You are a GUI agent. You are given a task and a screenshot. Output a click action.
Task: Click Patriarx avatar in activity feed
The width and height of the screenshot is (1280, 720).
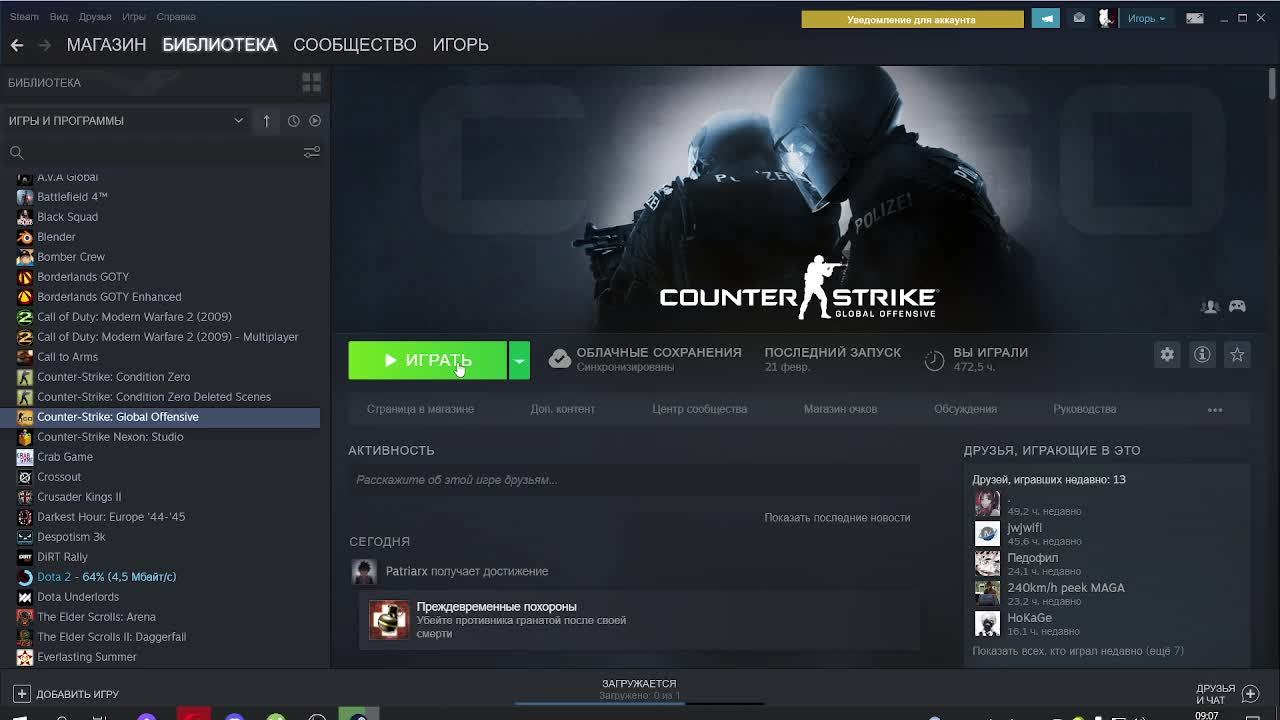(364, 571)
